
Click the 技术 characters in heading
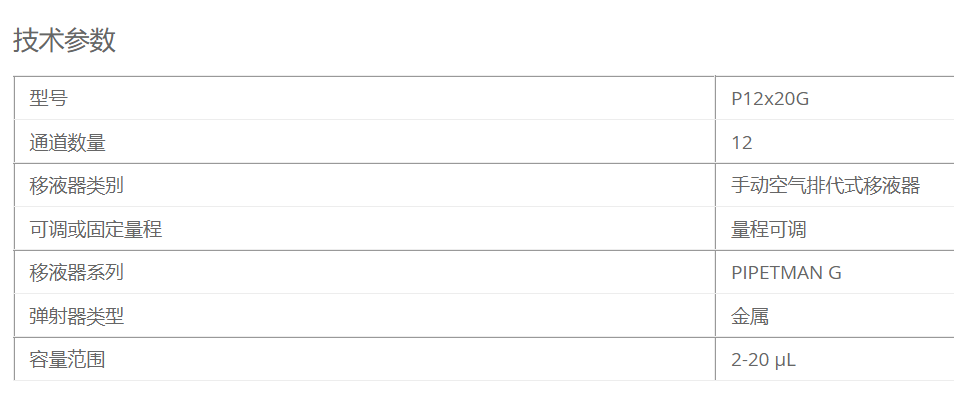39,41
